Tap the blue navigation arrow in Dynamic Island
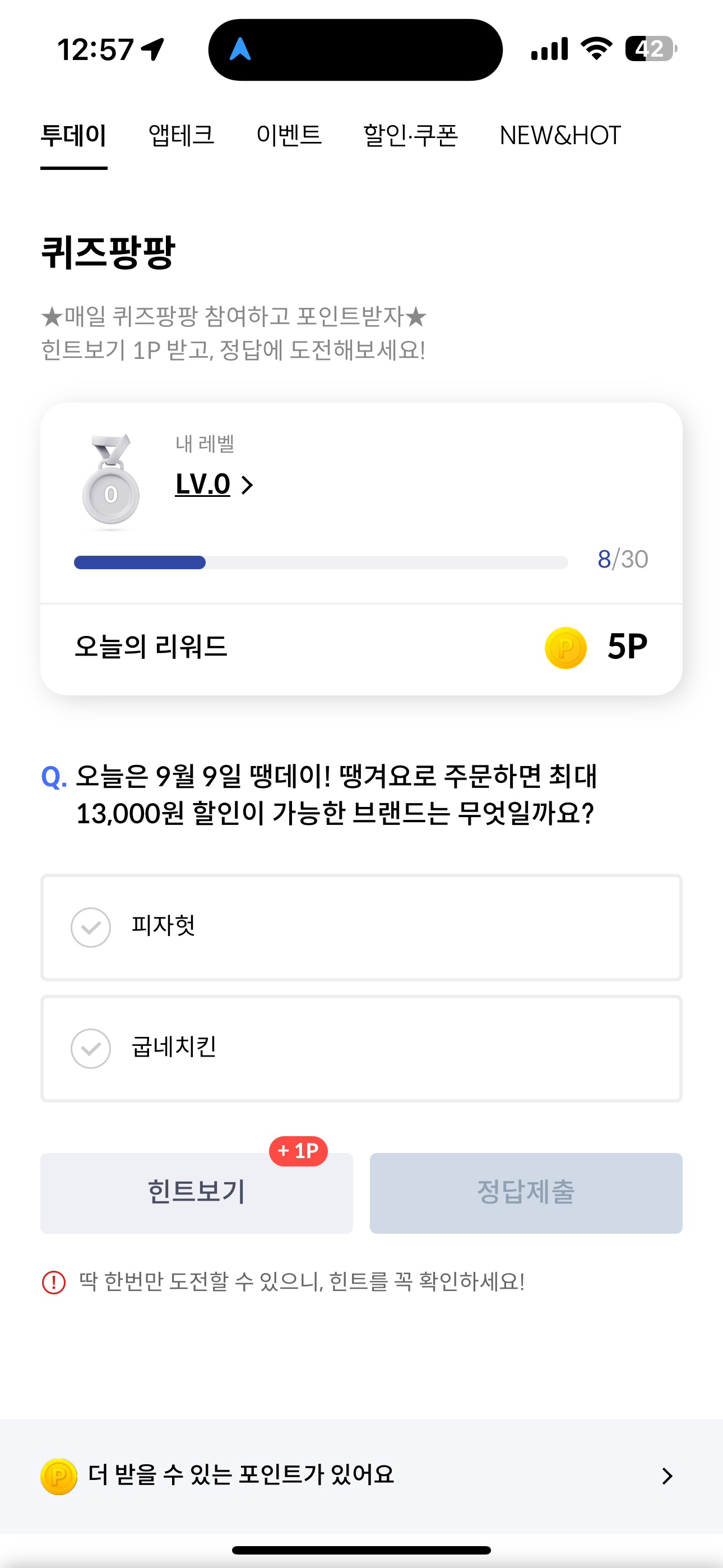 coord(240,49)
